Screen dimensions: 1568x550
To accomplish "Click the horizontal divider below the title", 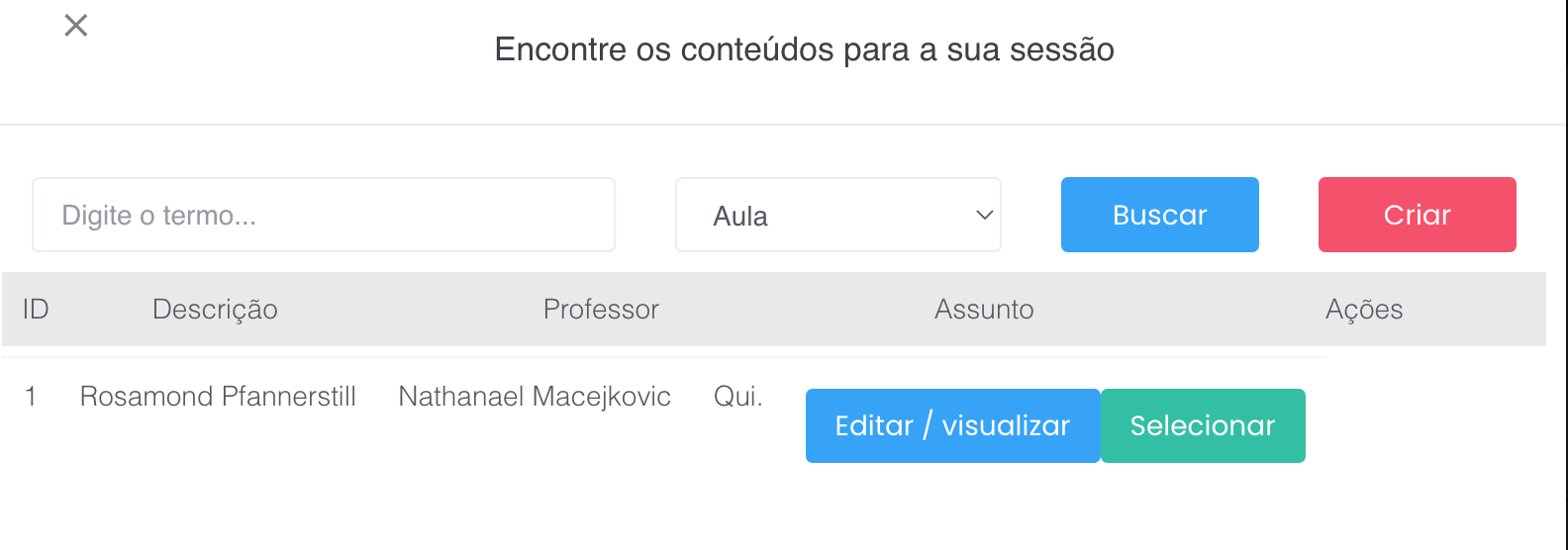I will tap(784, 125).
